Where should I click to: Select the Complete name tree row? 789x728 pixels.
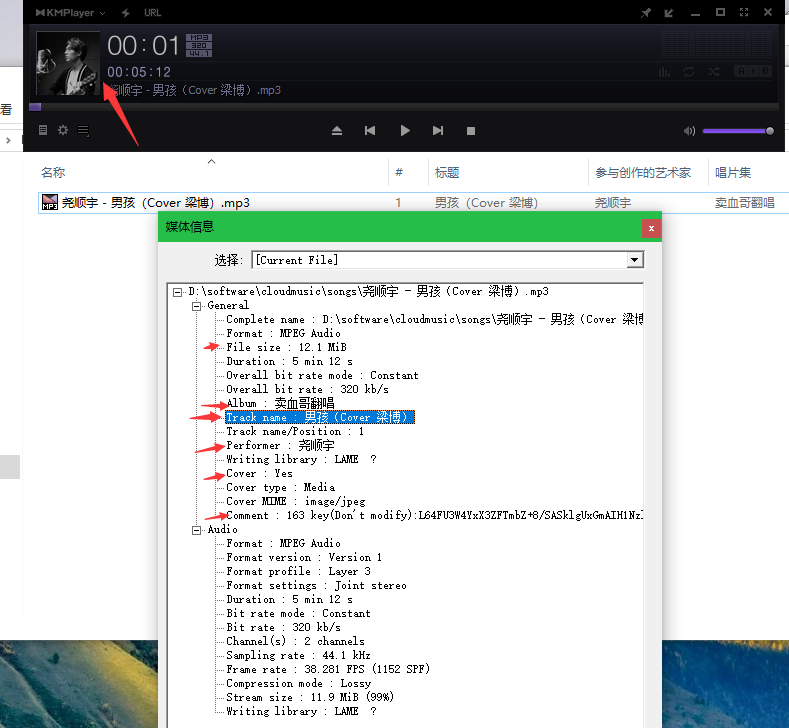point(435,319)
